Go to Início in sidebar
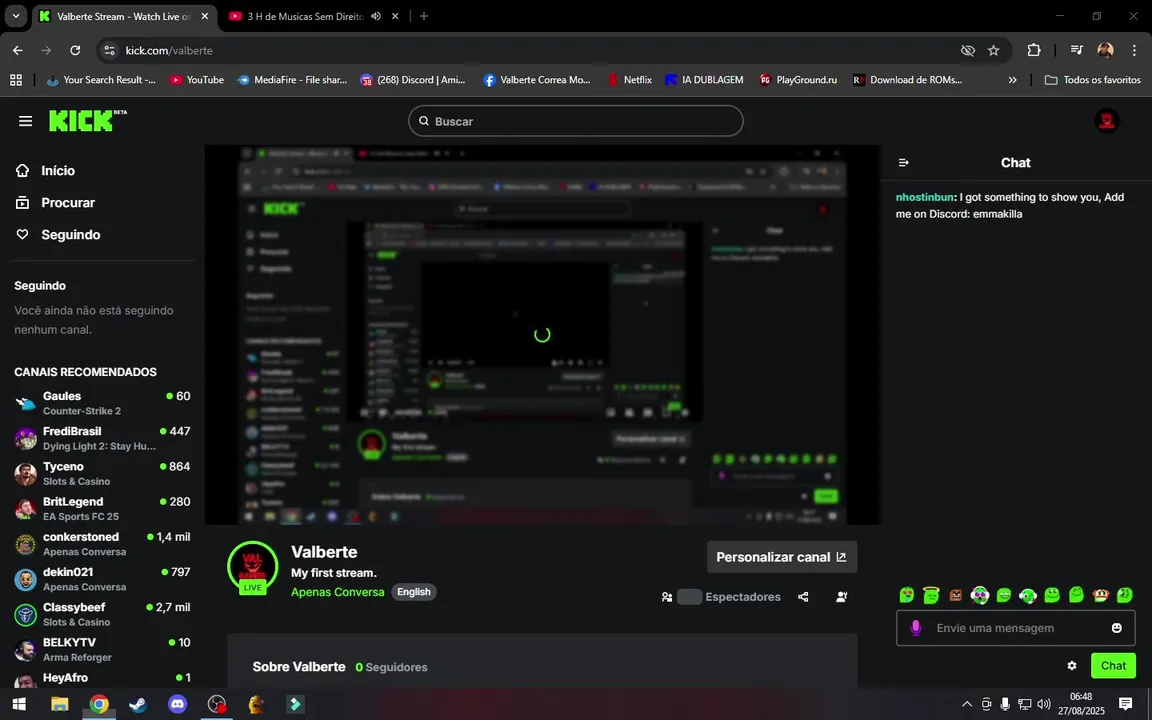Screen dimensions: 1152x720 46,170
